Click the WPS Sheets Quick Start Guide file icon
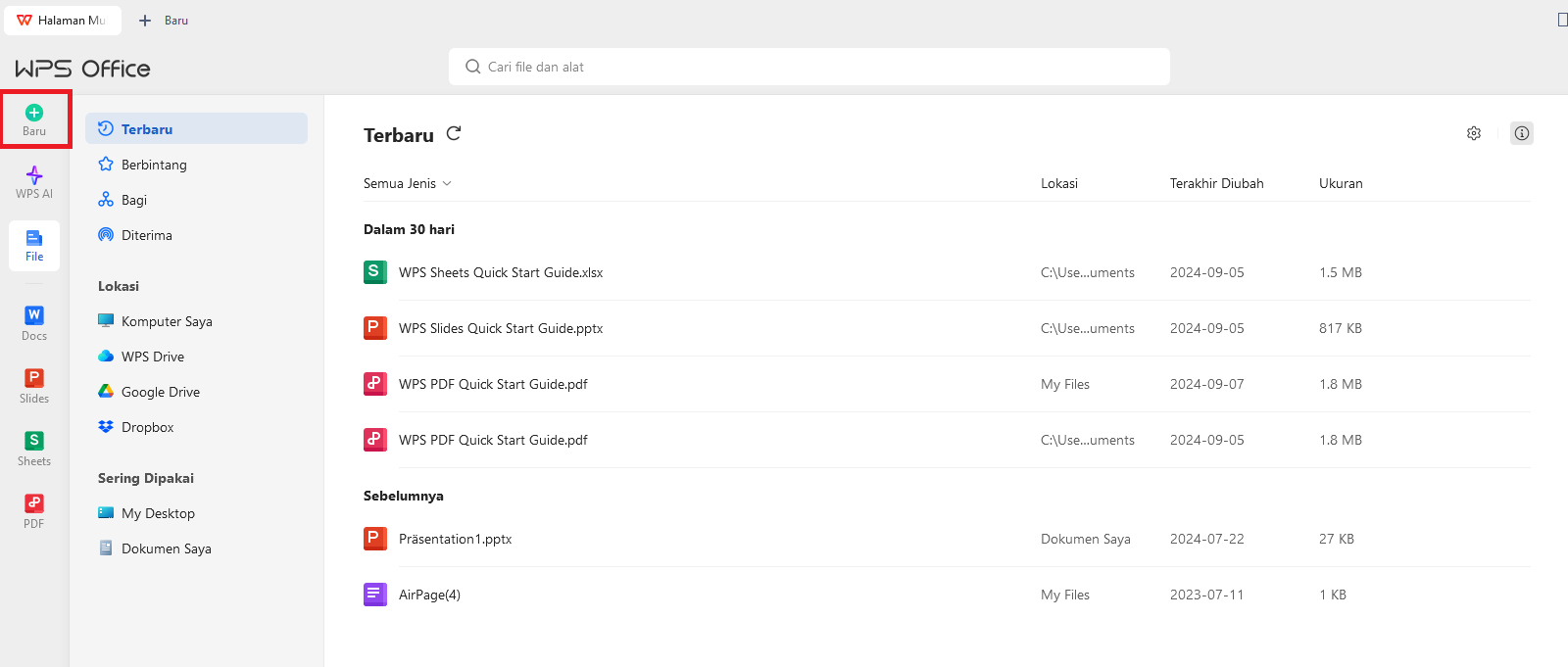This screenshot has height=667, width=1568. coord(375,272)
